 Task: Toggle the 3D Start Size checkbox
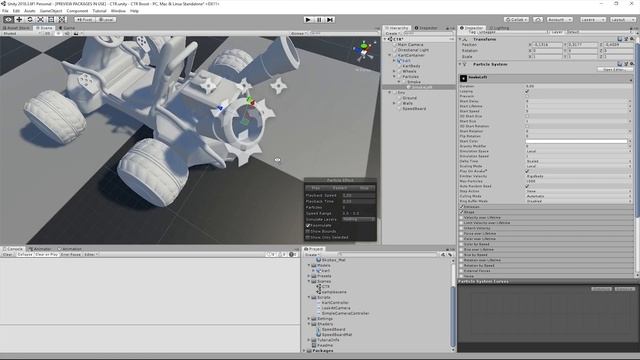point(527,116)
